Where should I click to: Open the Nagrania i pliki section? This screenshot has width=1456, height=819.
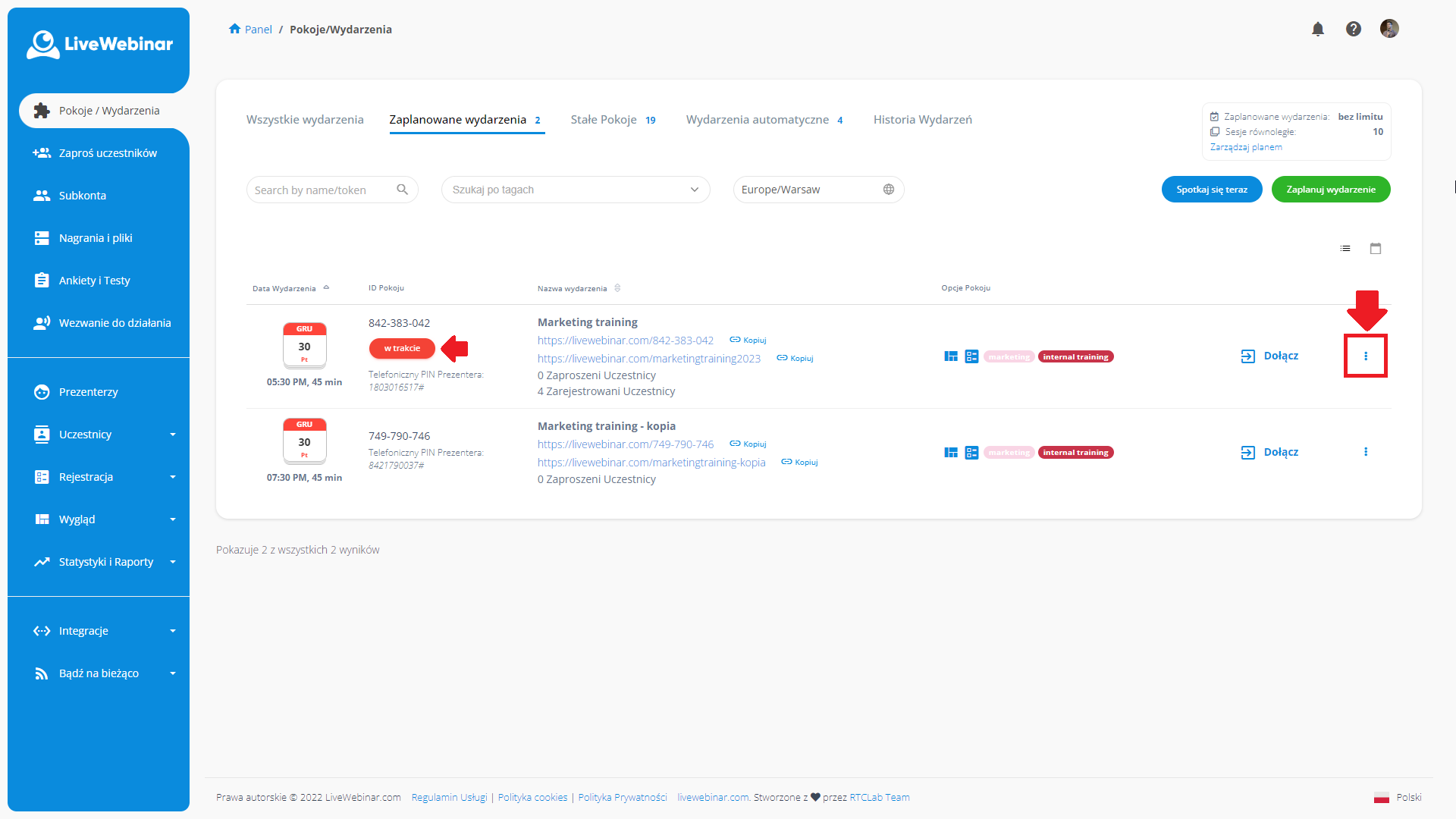96,237
